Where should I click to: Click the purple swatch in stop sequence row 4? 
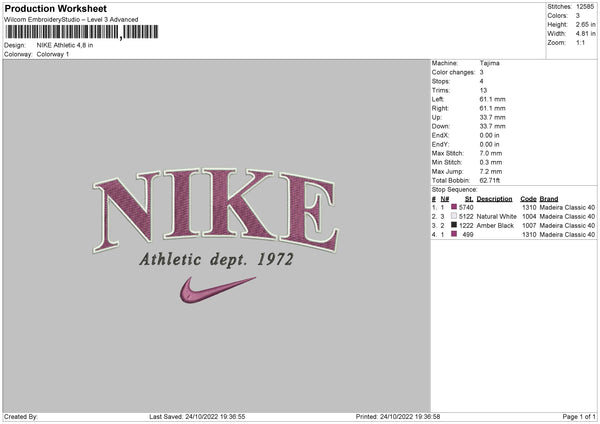point(454,234)
